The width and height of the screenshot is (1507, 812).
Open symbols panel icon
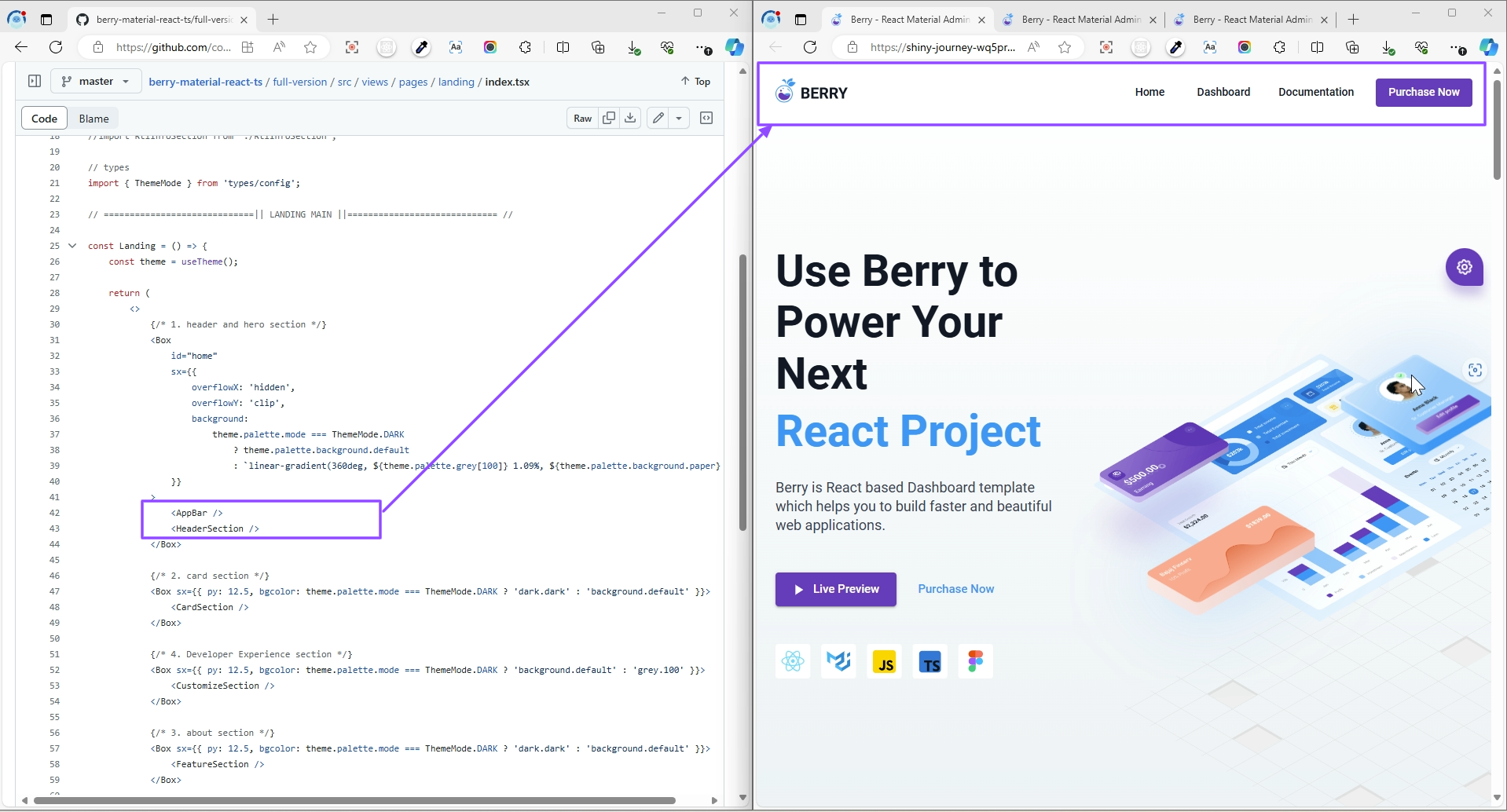[706, 119]
